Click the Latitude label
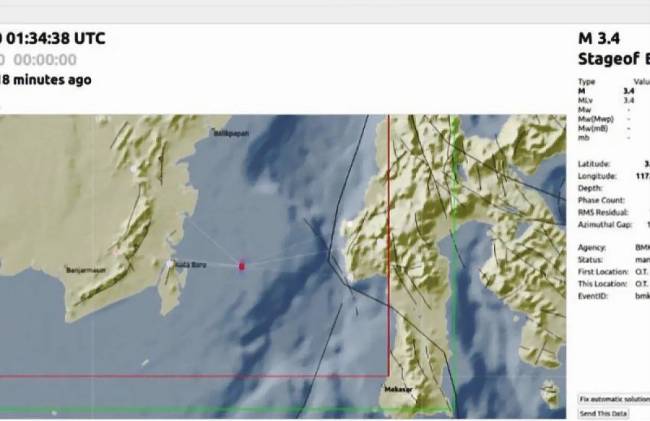 point(594,164)
